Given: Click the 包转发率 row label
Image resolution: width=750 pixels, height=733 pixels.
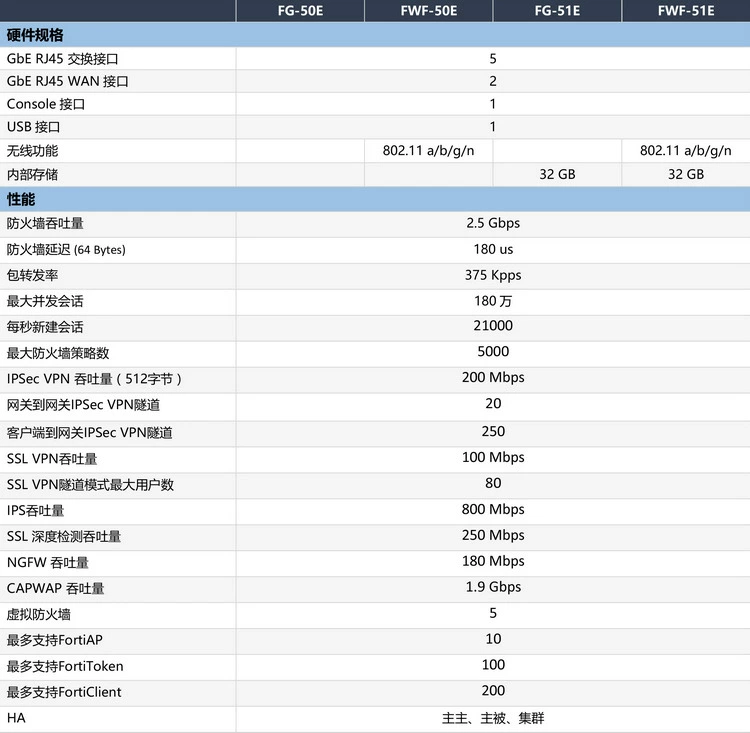Looking at the screenshot, I should coord(32,276).
